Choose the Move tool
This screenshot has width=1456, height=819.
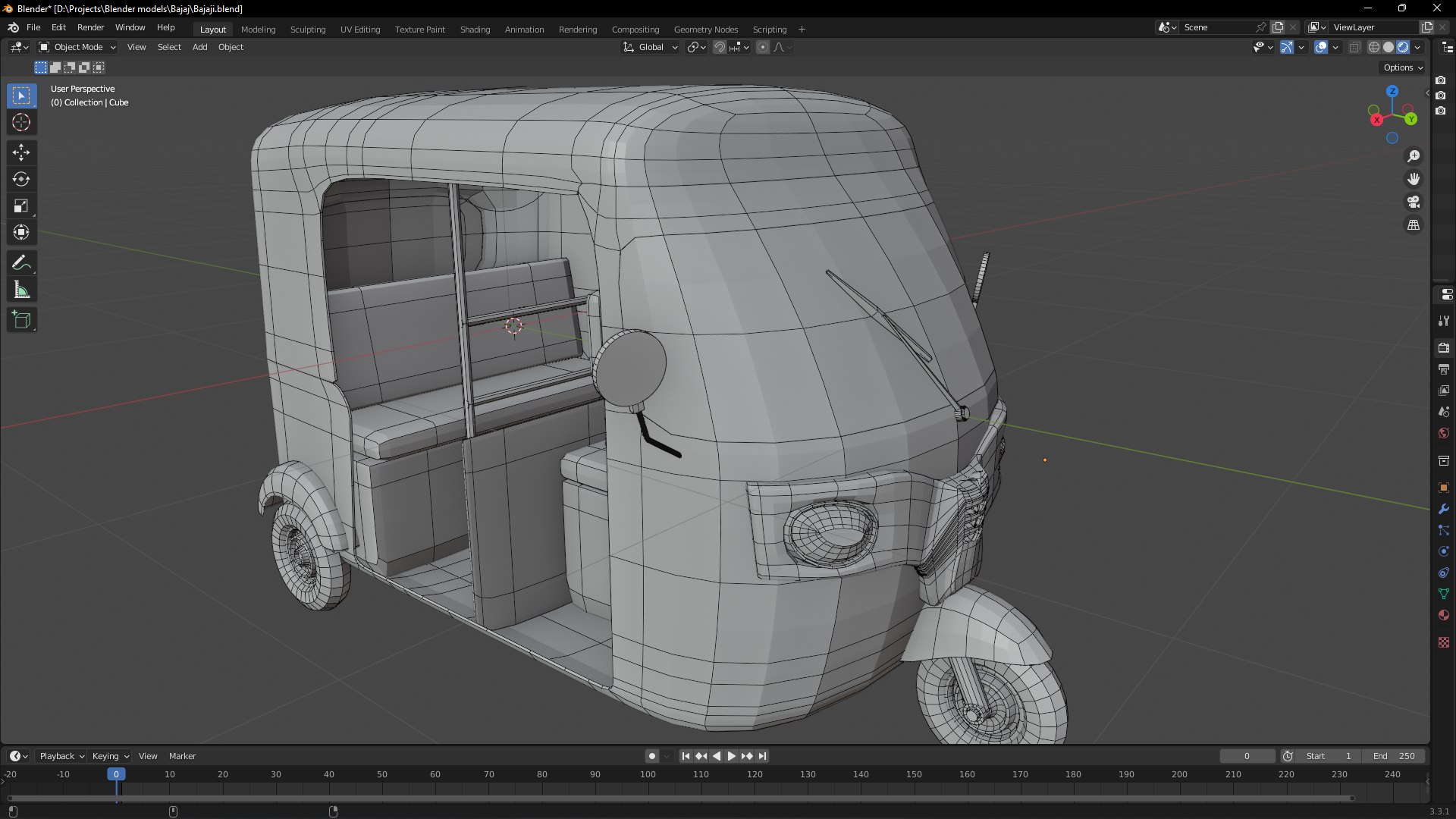[x=21, y=152]
